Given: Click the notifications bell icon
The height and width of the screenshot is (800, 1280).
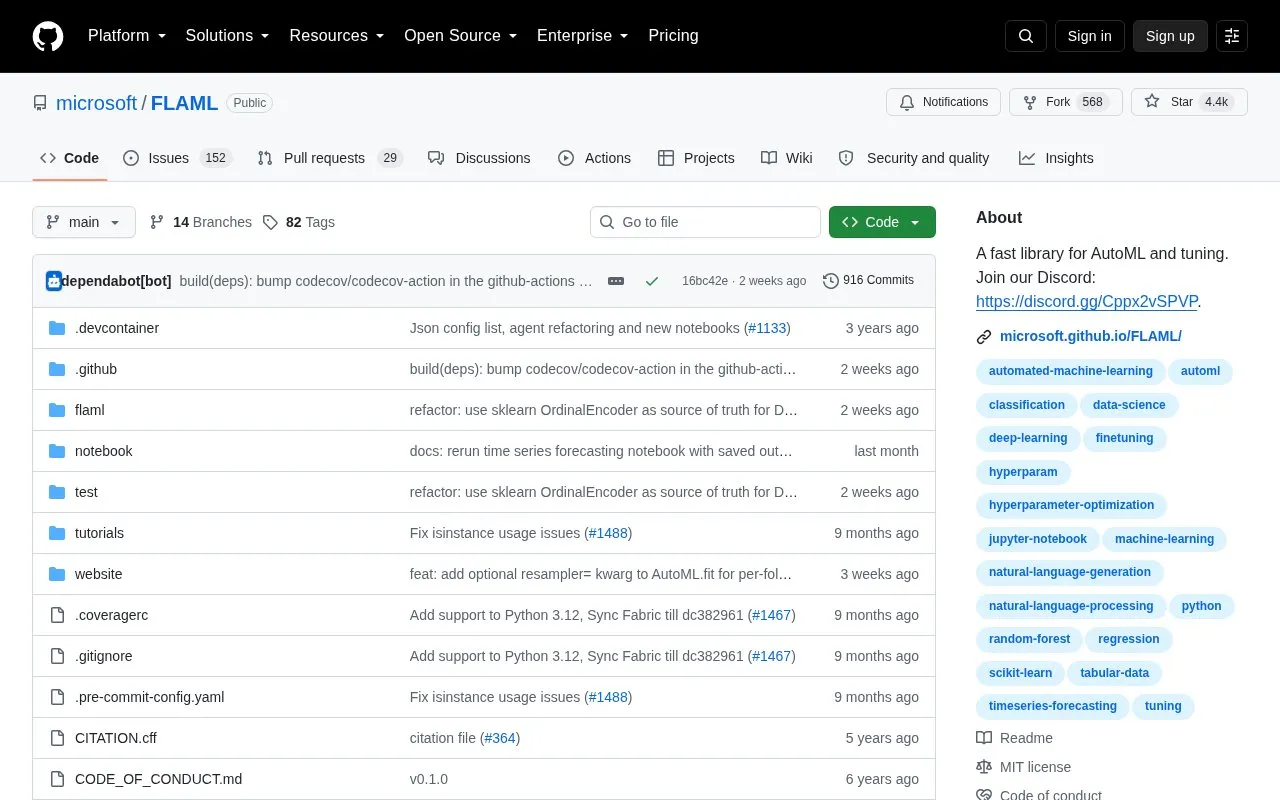Looking at the screenshot, I should point(907,102).
